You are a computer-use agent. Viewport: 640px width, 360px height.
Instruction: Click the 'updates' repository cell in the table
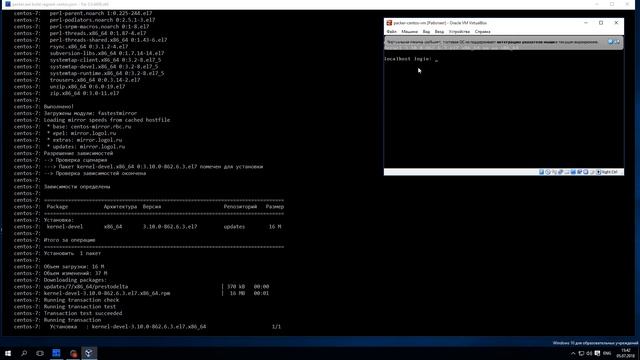(234, 227)
